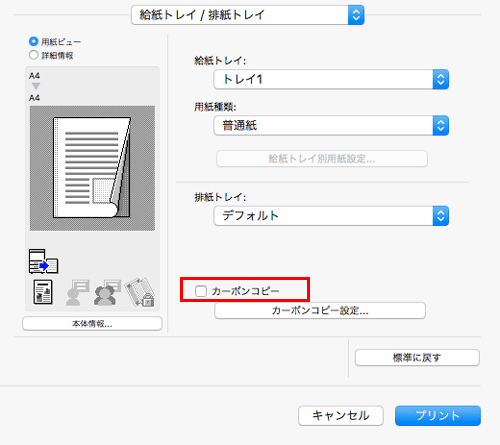Click the blue プリント button

pos(438,416)
